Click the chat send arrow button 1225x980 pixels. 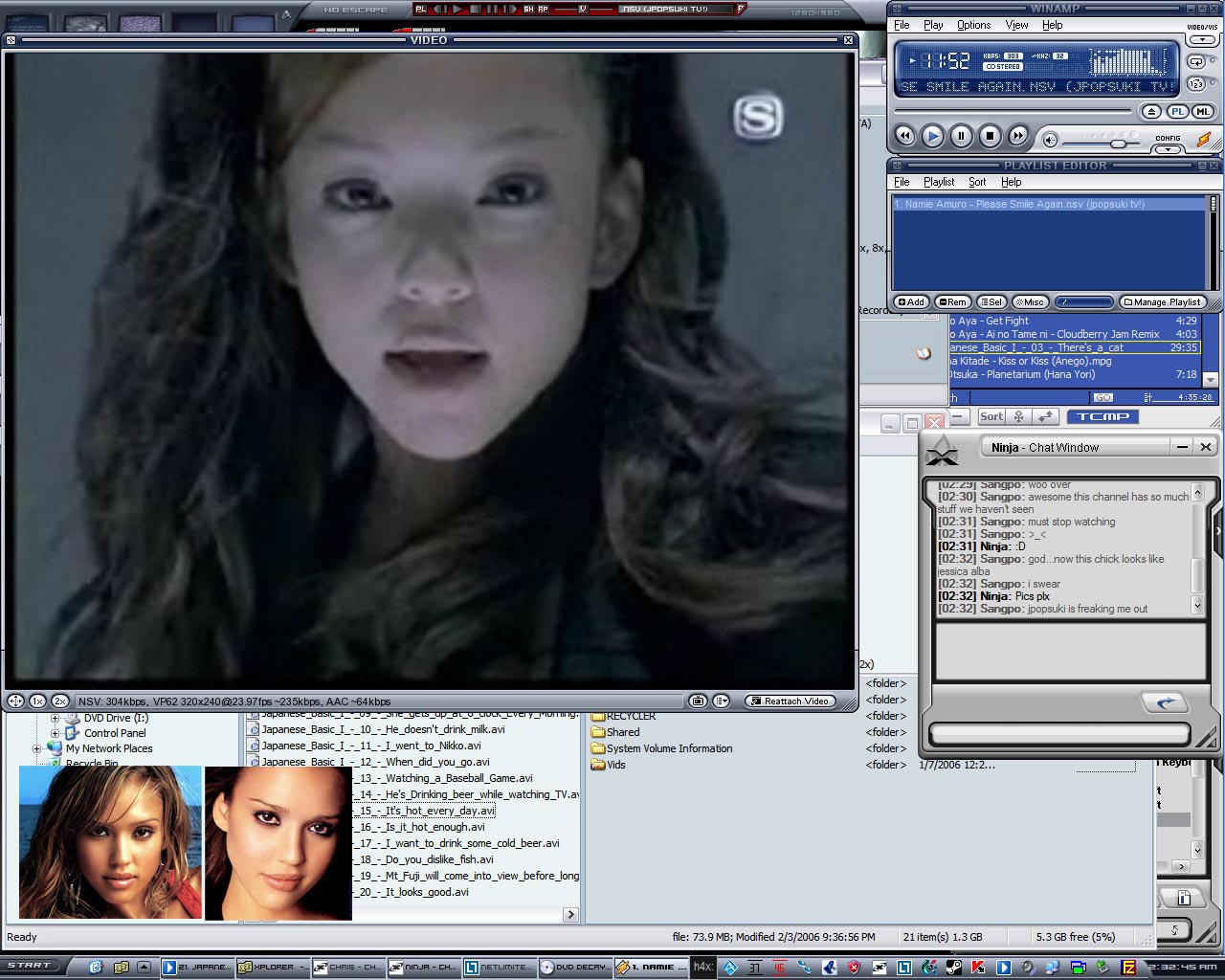point(1165,702)
